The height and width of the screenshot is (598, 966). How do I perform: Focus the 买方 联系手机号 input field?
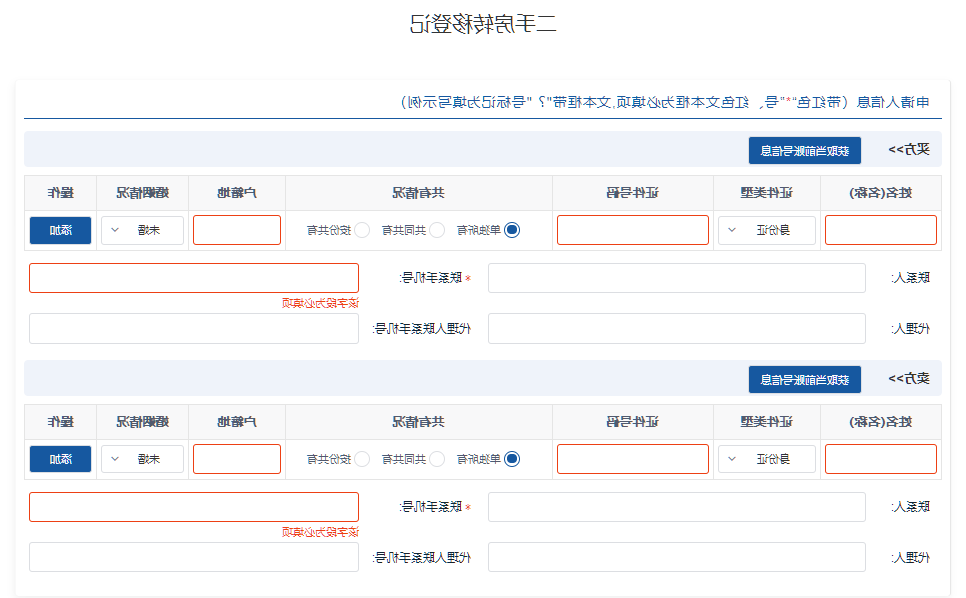tap(194, 278)
